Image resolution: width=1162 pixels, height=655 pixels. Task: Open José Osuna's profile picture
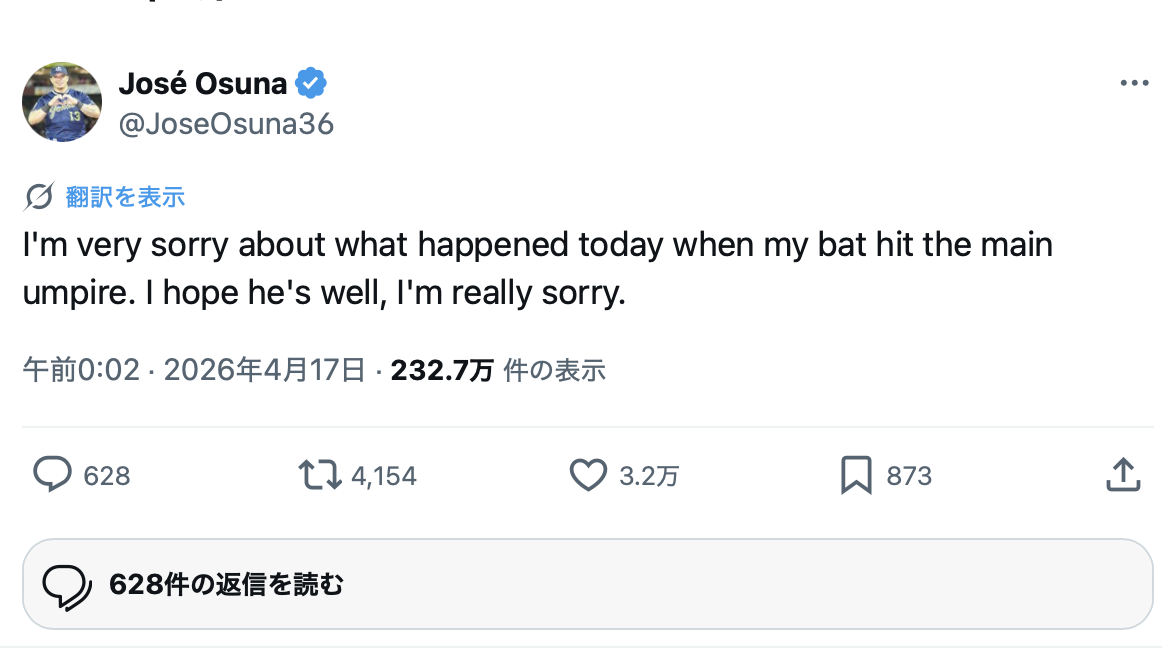click(62, 101)
